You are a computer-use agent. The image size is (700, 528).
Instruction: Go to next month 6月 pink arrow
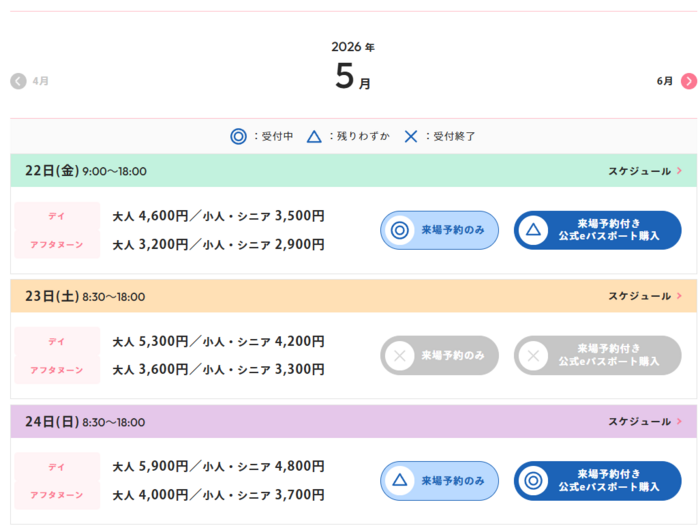coord(688,81)
